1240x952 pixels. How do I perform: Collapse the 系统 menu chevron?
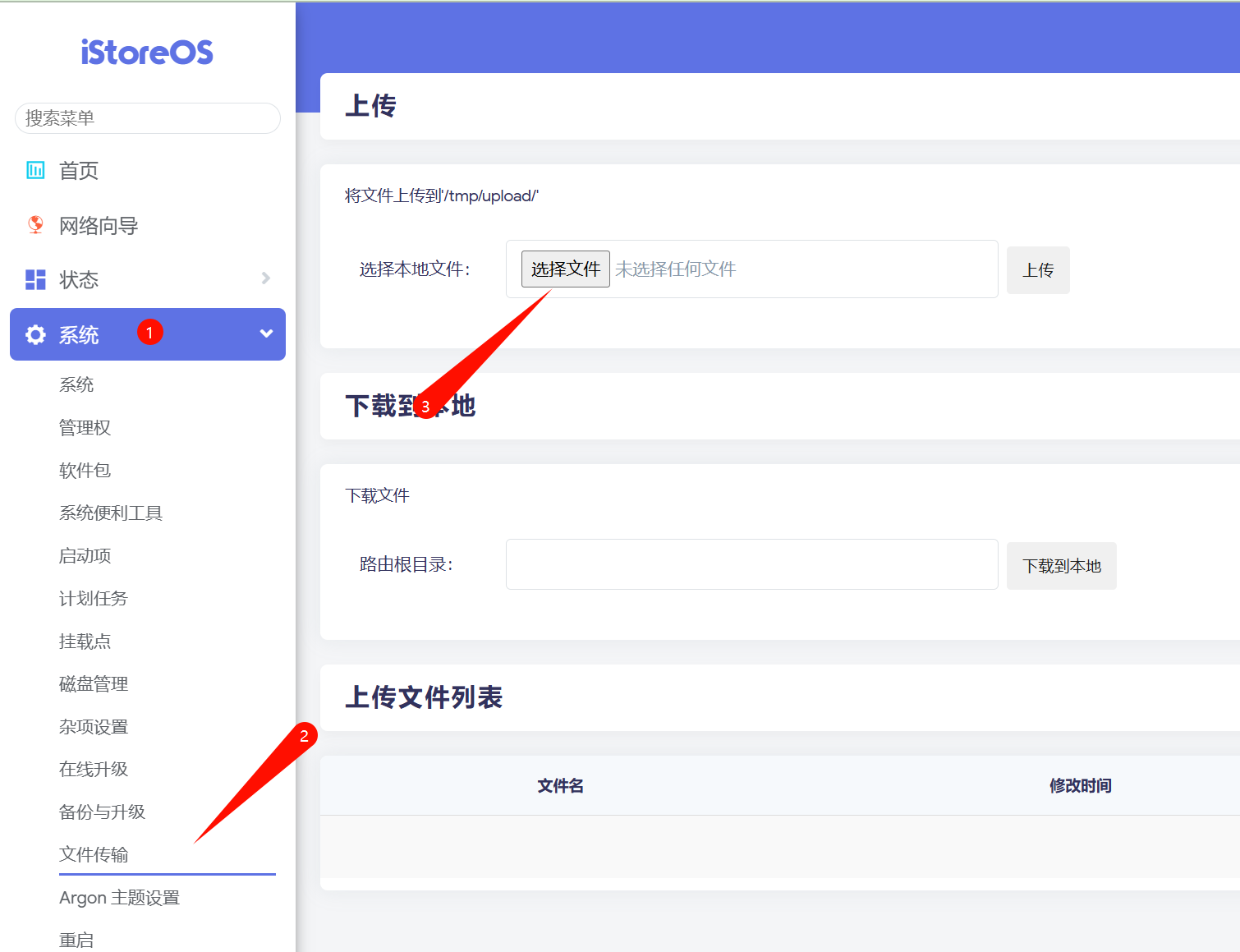coord(266,333)
